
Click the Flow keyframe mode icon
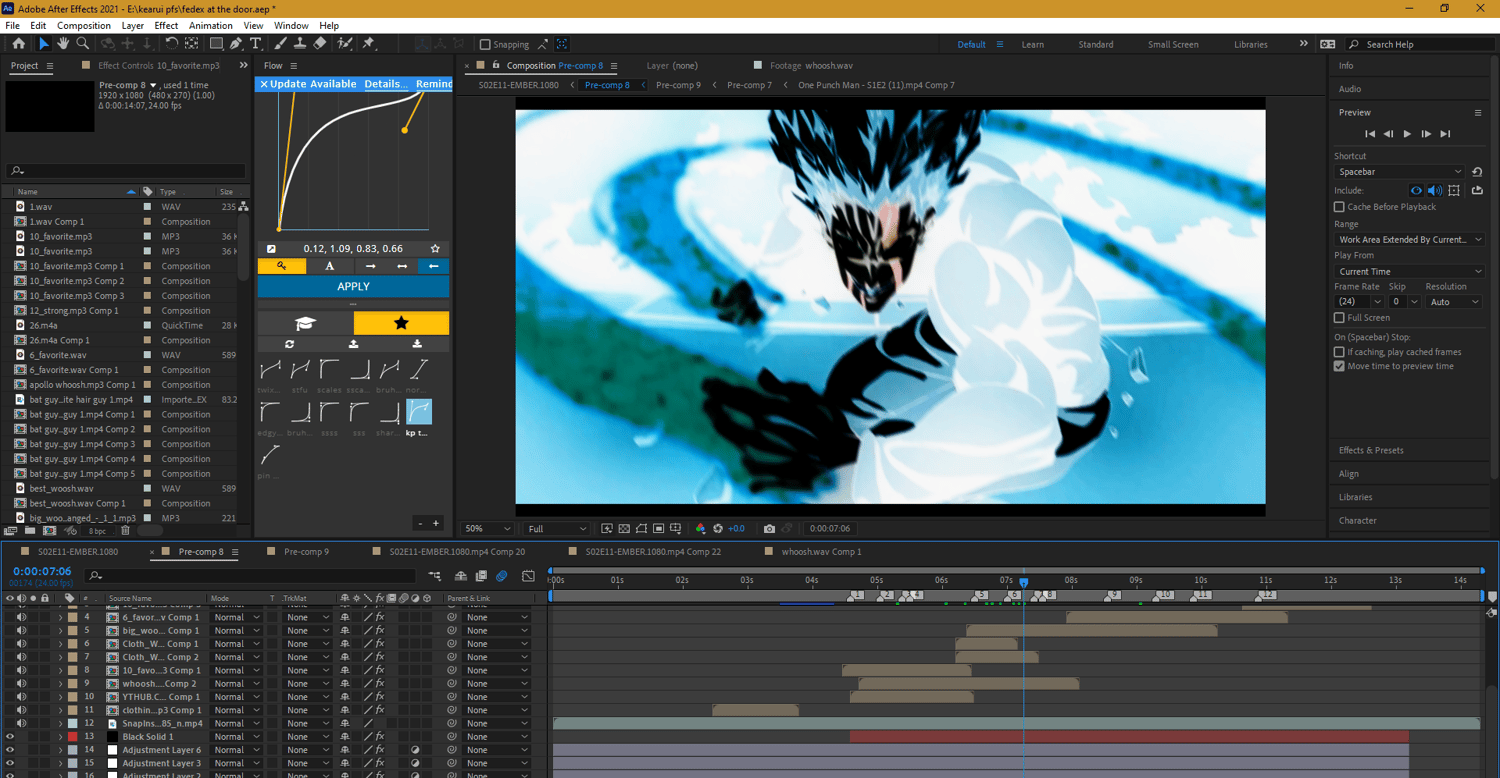[x=282, y=266]
